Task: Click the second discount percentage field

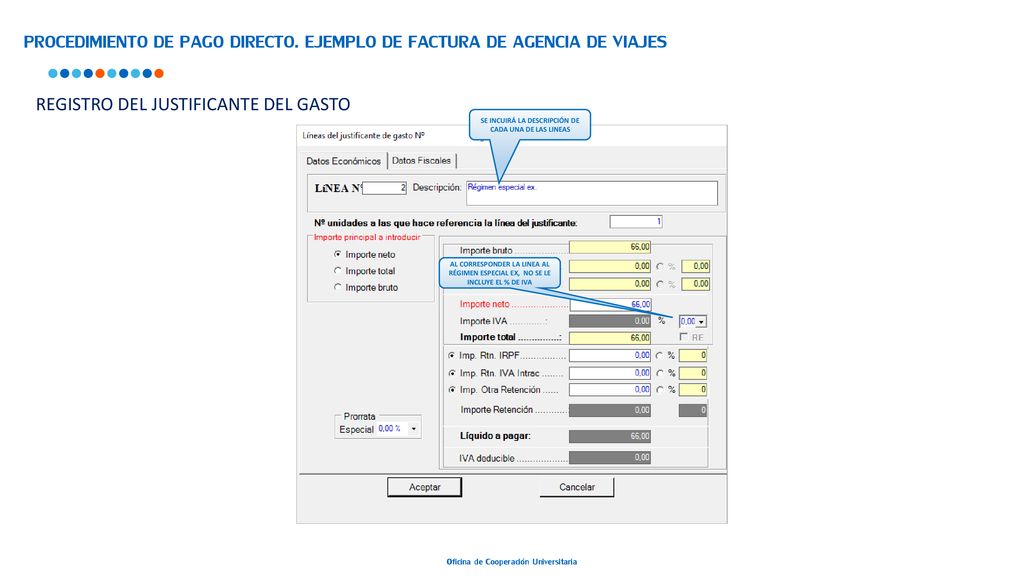Action: tap(695, 284)
